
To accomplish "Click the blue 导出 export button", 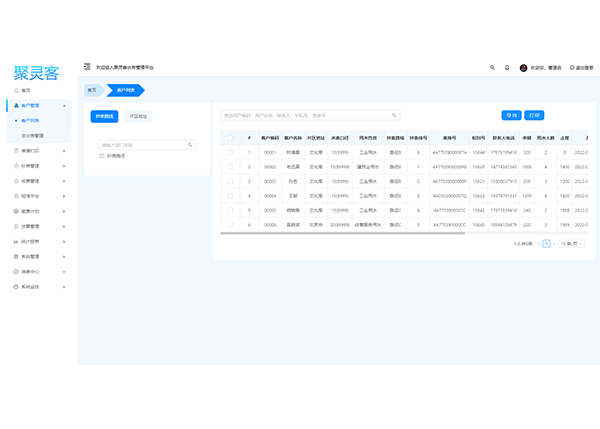I will [511, 115].
